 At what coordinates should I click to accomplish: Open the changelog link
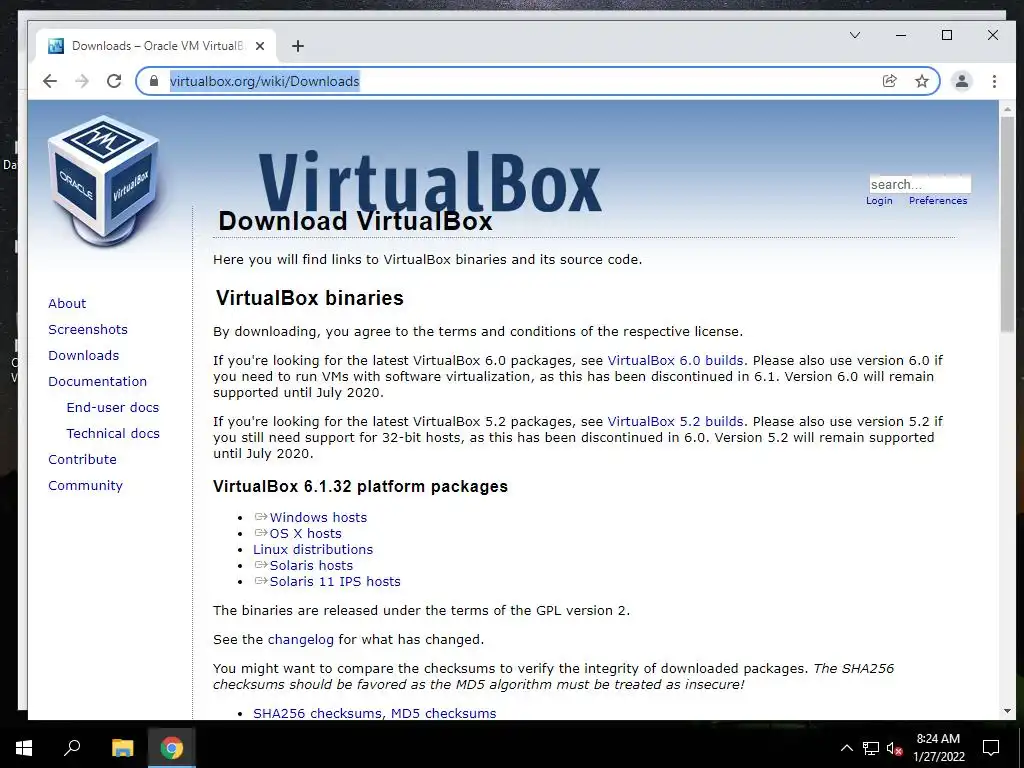coord(300,639)
